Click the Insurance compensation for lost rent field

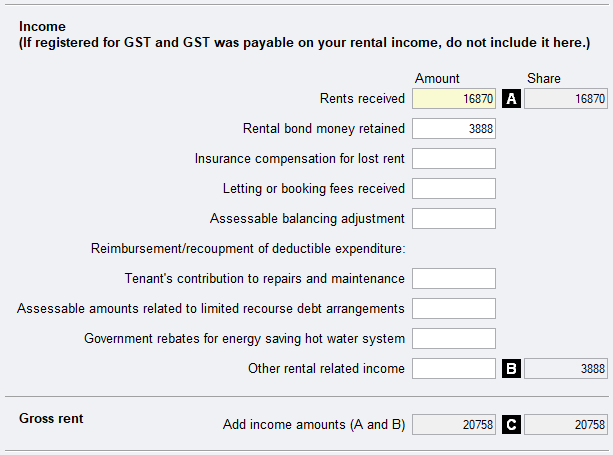click(454, 159)
